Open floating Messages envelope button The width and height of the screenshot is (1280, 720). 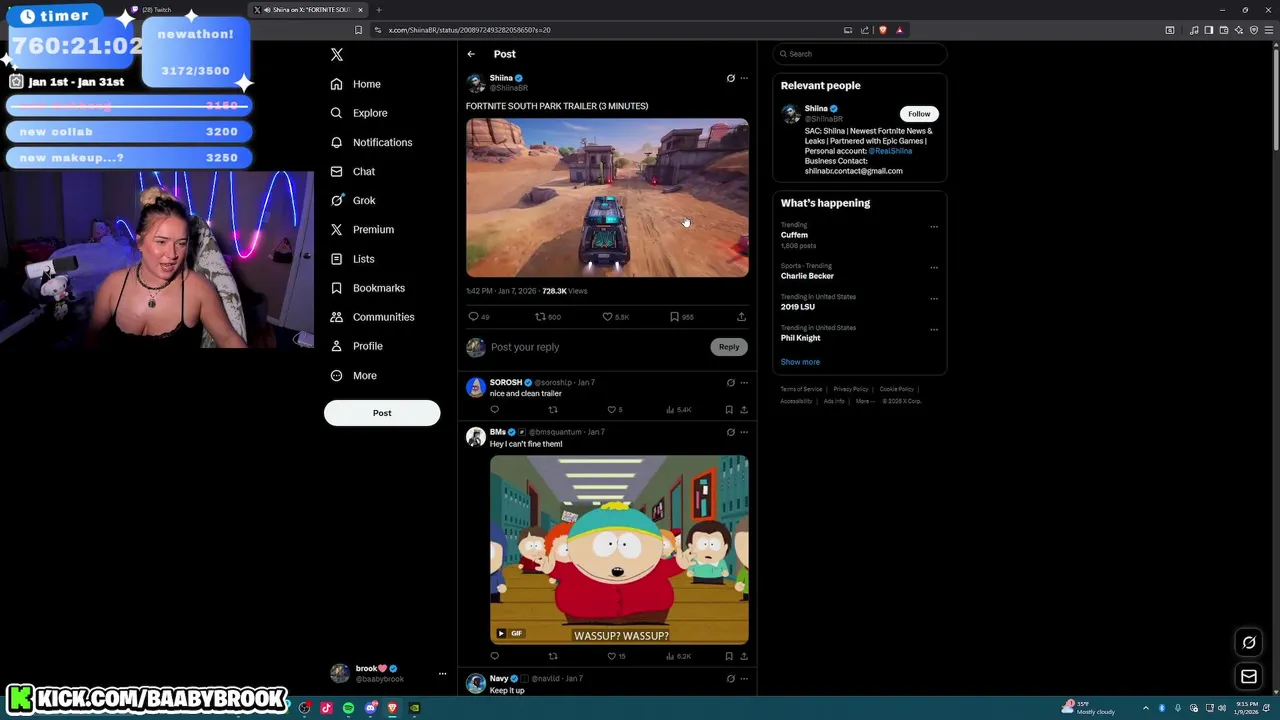[x=1249, y=677]
